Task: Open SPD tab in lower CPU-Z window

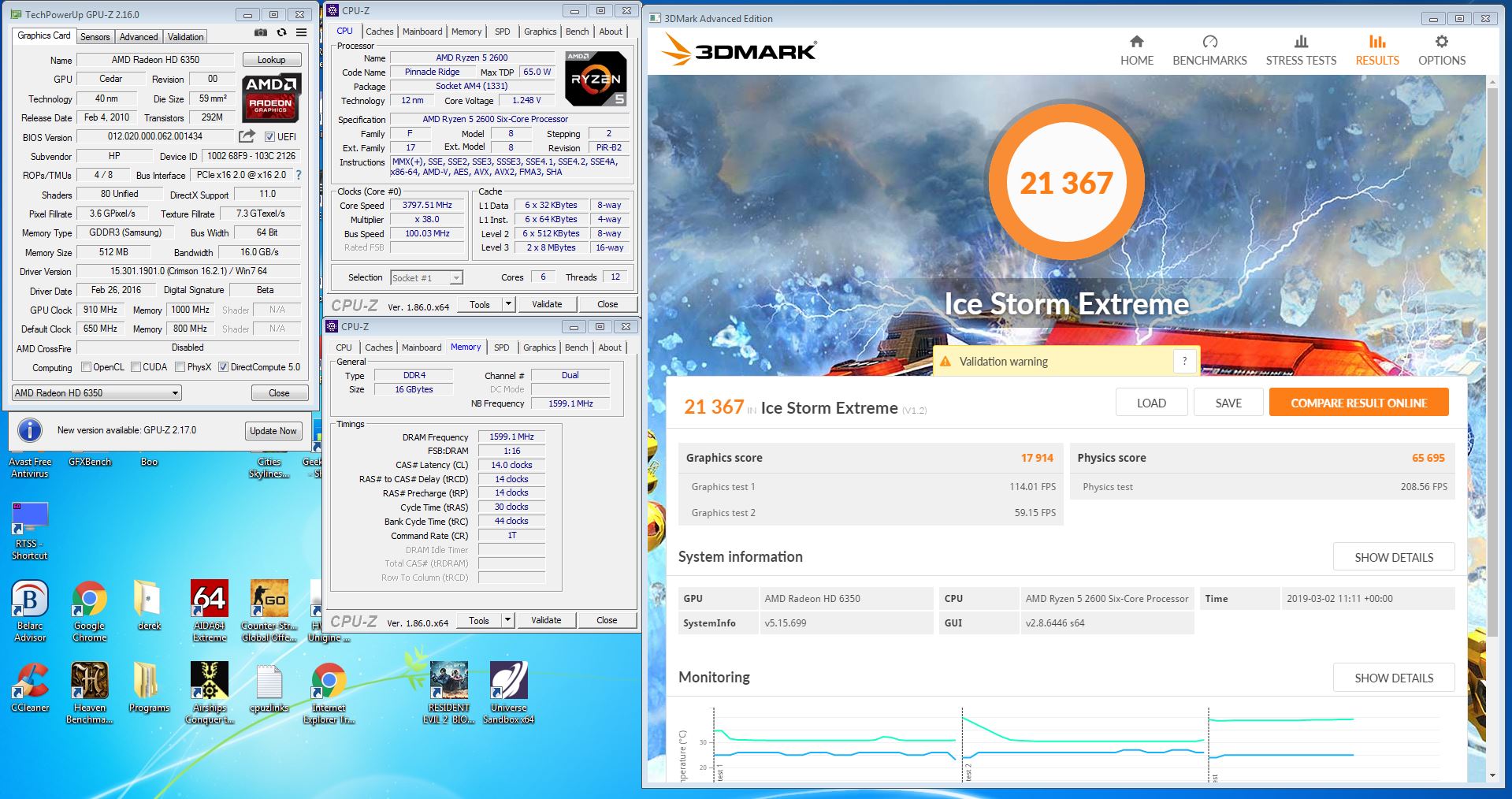Action: click(x=501, y=347)
